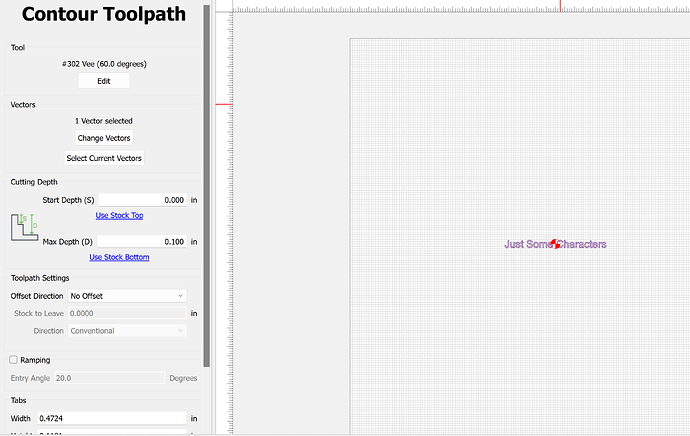690x436 pixels.
Task: Open the Offset Direction dropdown
Action: (x=127, y=296)
